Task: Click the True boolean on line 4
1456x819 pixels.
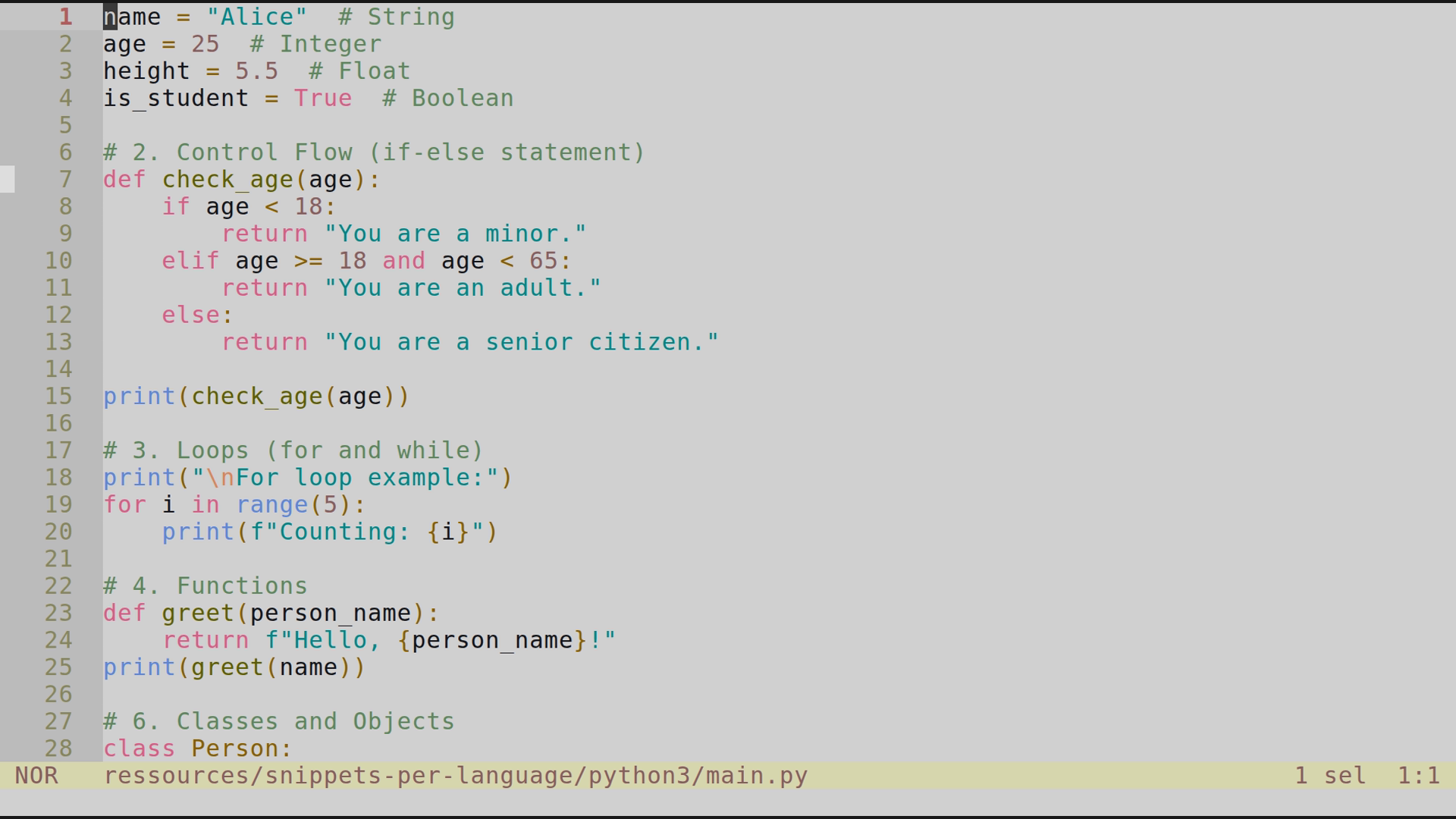Action: [323, 98]
